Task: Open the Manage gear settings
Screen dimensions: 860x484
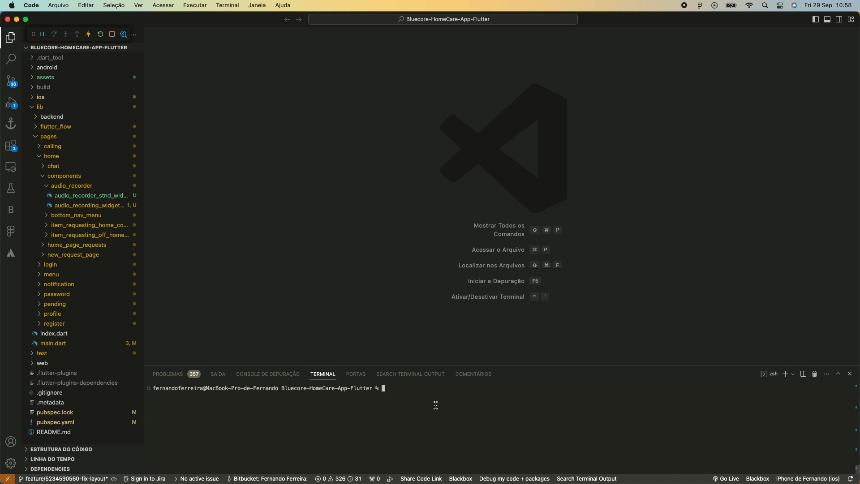Action: [x=10, y=463]
